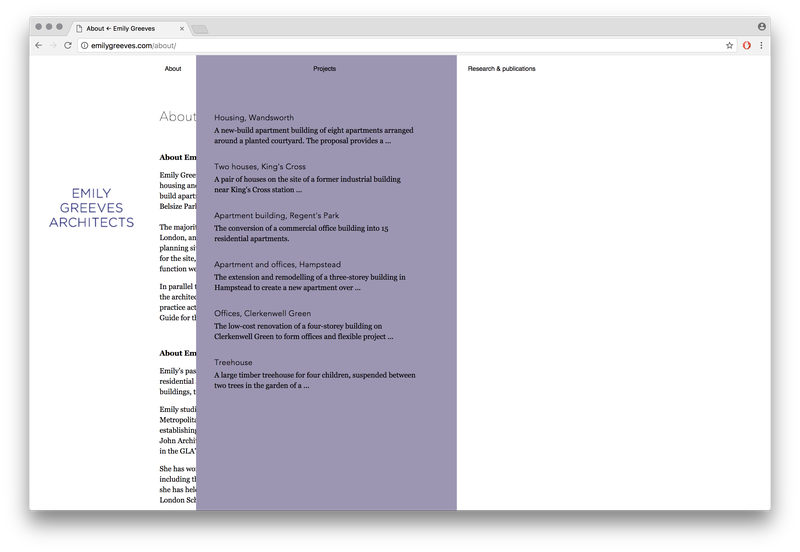
Task: Open Two houses, King's Cross project
Action: 260,166
